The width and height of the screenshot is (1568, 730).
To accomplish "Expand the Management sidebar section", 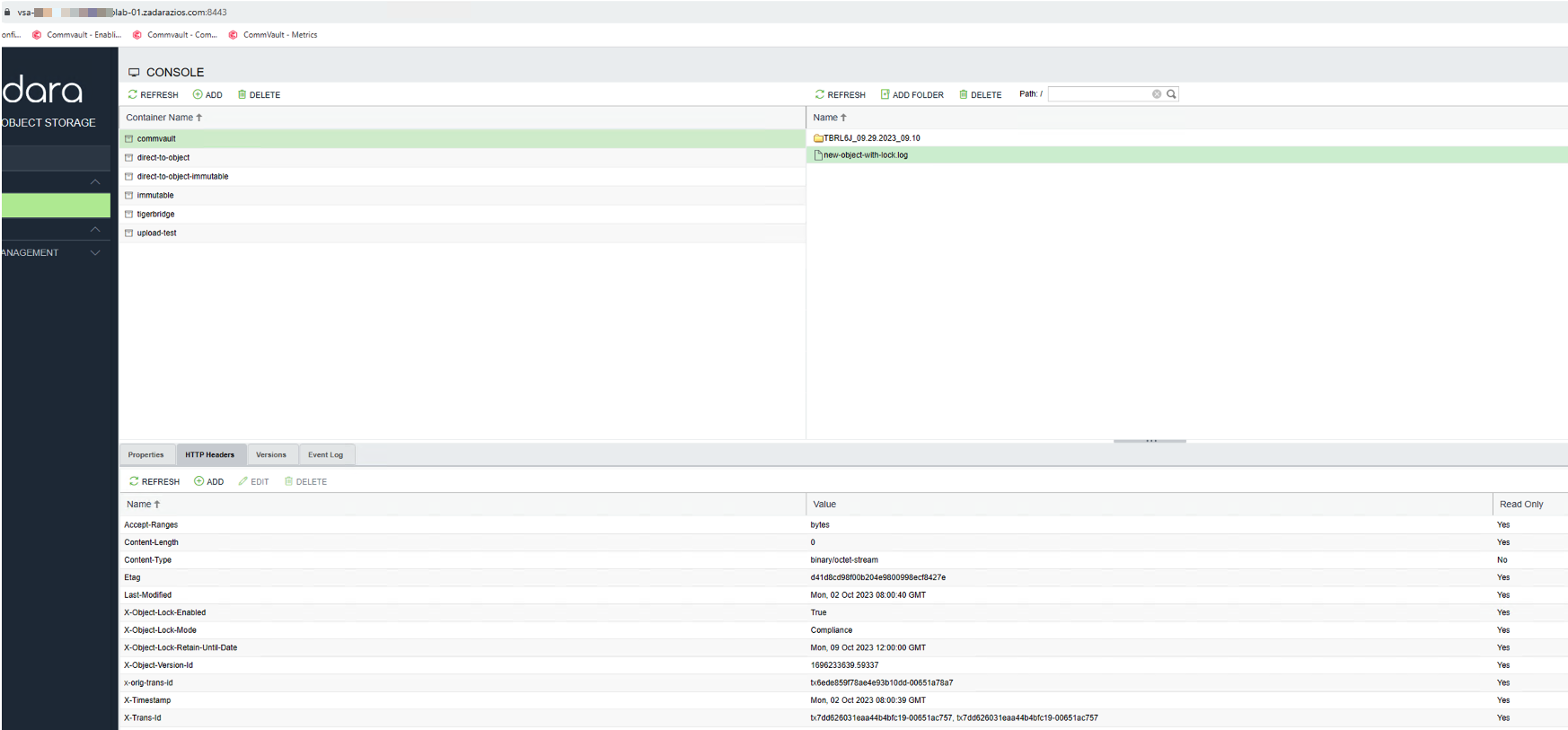I will pos(95,253).
